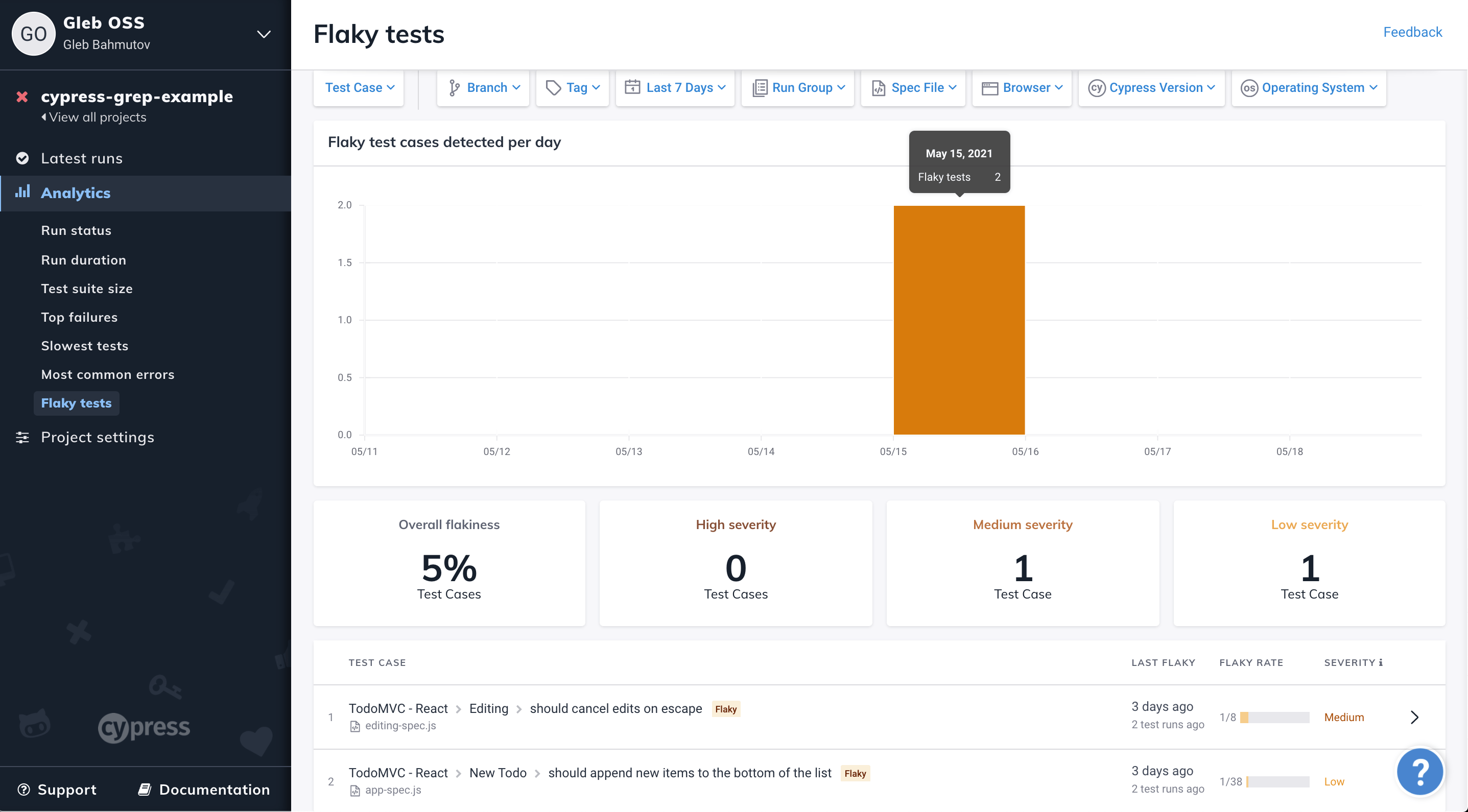Image resolution: width=1468 pixels, height=812 pixels.
Task: Open Slowest tests analytics
Action: point(84,346)
